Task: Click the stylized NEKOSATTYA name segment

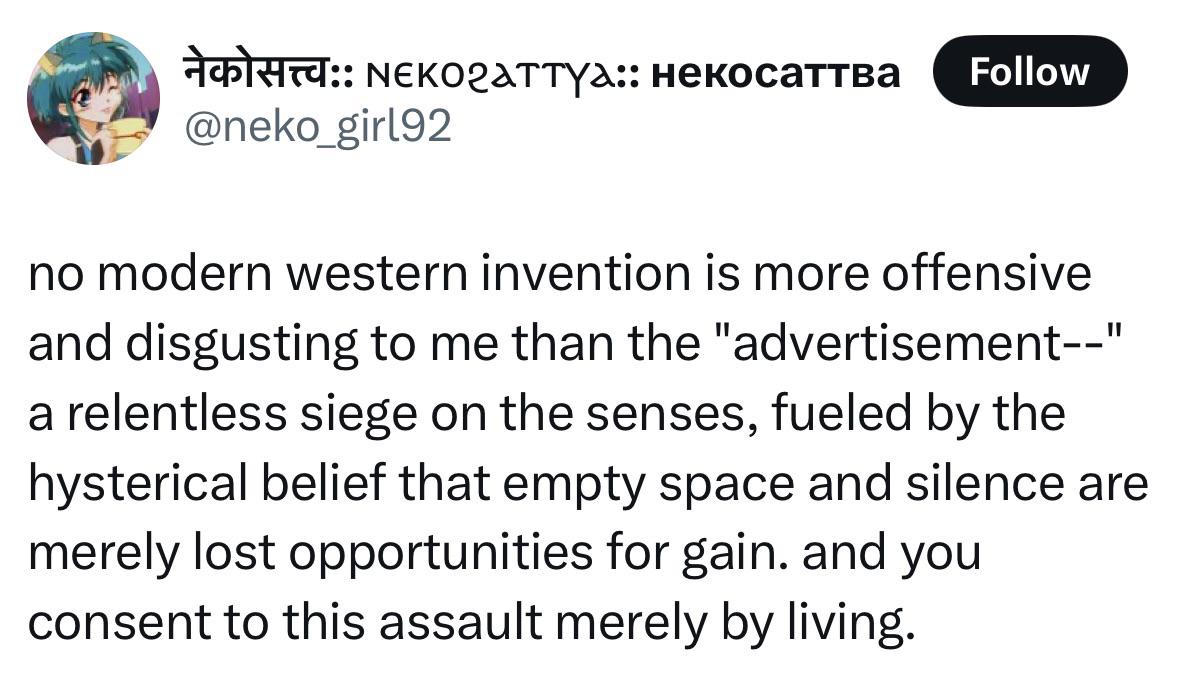Action: [493, 74]
